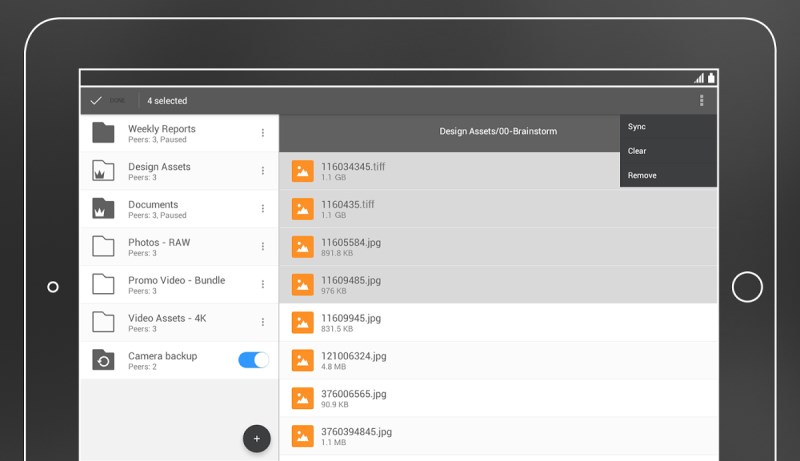
Task: Select file name 376006565.jpg
Action: click(354, 394)
